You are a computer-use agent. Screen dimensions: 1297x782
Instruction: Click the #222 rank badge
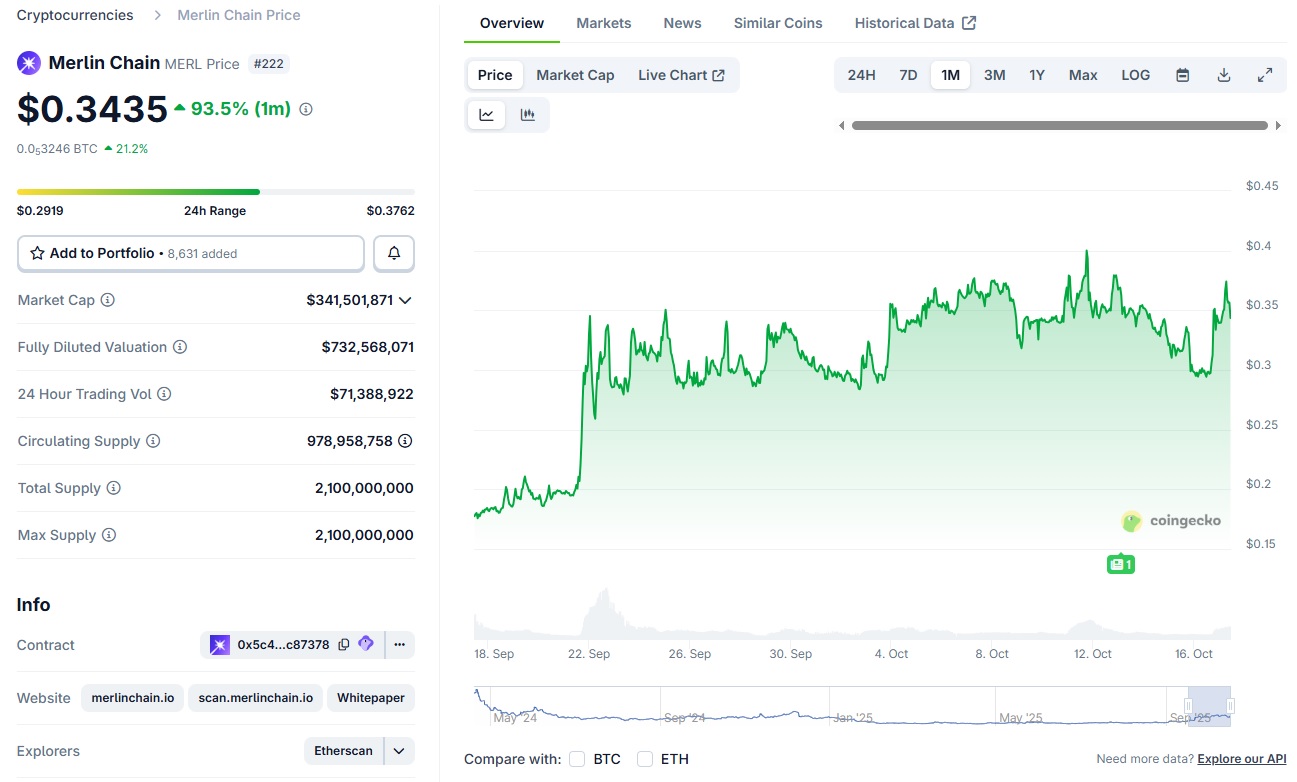click(268, 64)
